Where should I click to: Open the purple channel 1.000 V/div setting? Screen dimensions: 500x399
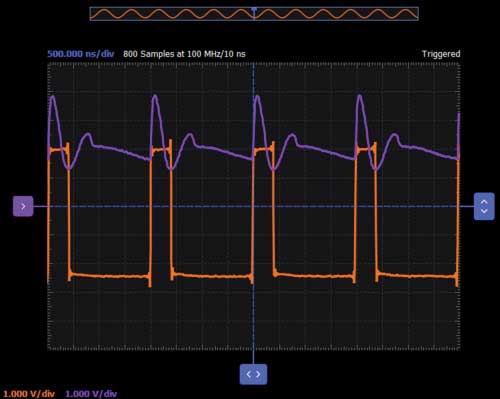pyautogui.click(x=91, y=394)
